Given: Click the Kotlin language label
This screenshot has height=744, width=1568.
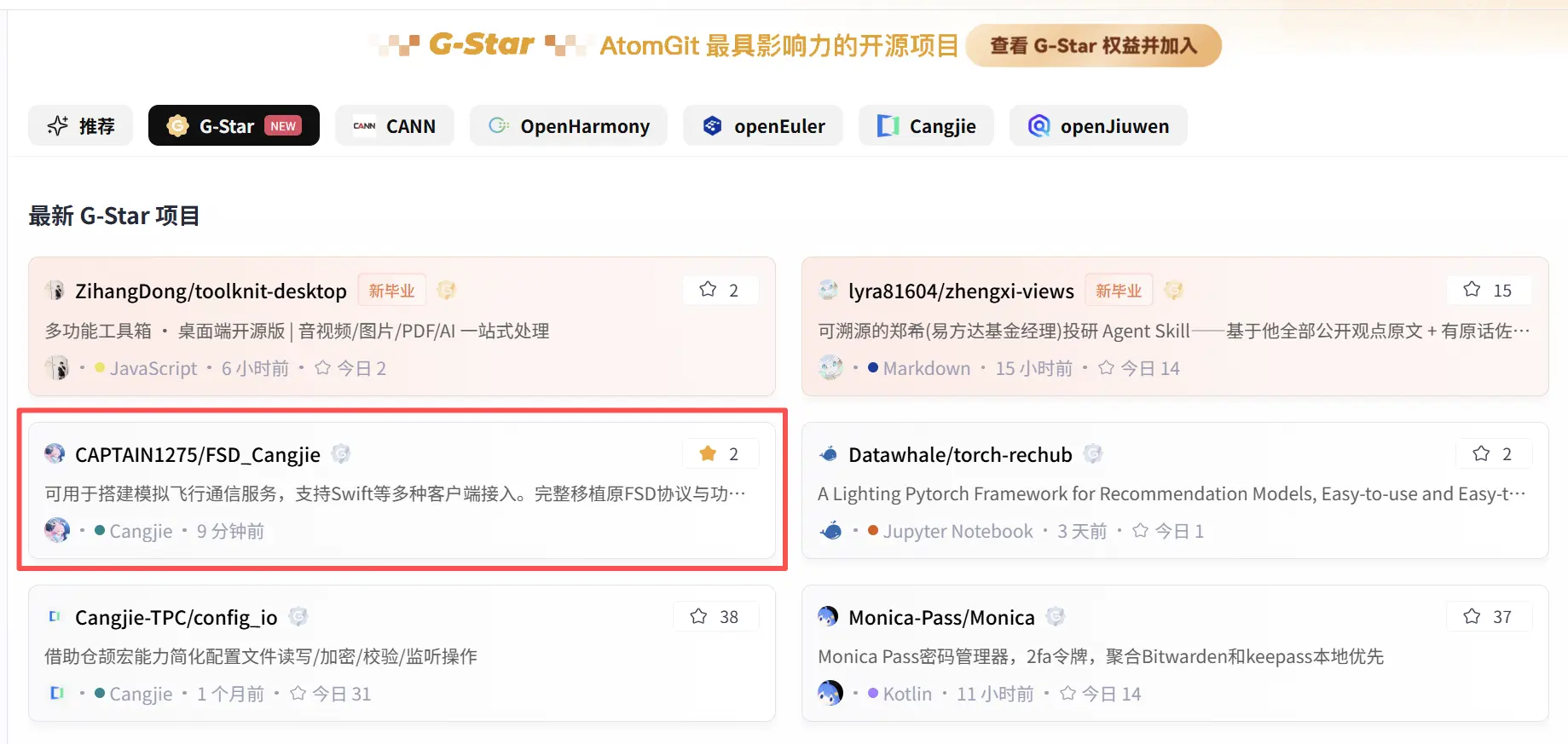Looking at the screenshot, I should [x=907, y=694].
